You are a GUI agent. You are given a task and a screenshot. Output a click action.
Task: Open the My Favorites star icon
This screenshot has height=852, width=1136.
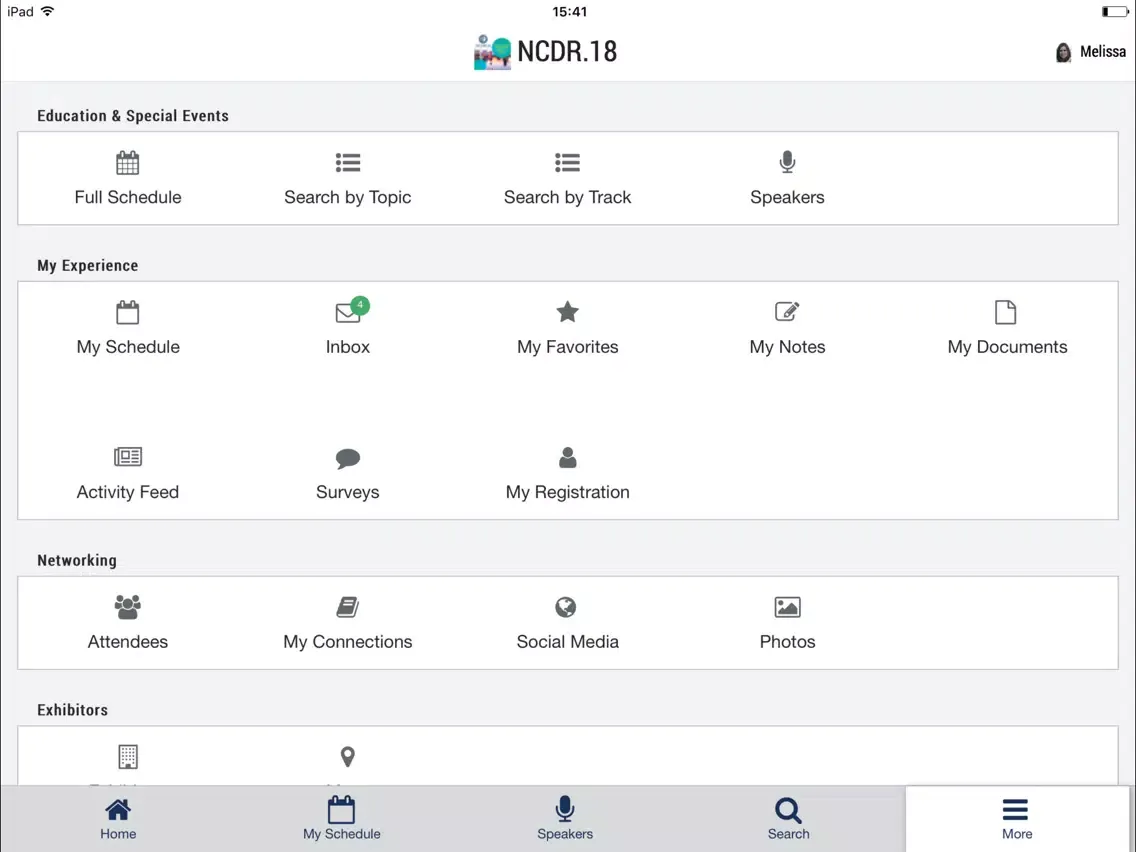[x=567, y=312]
